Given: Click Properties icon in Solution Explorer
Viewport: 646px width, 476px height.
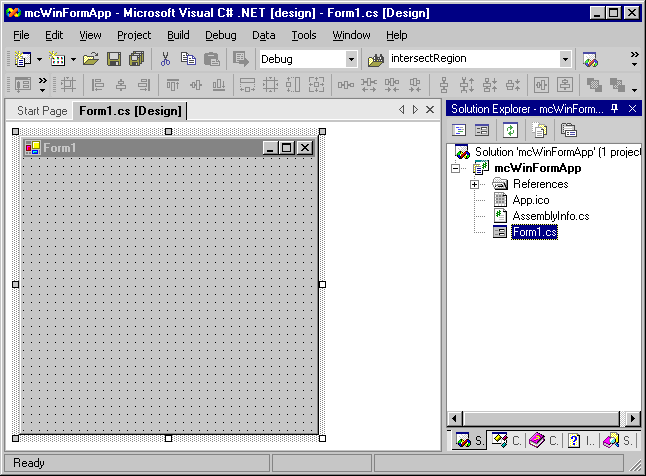Looking at the screenshot, I should [569, 130].
